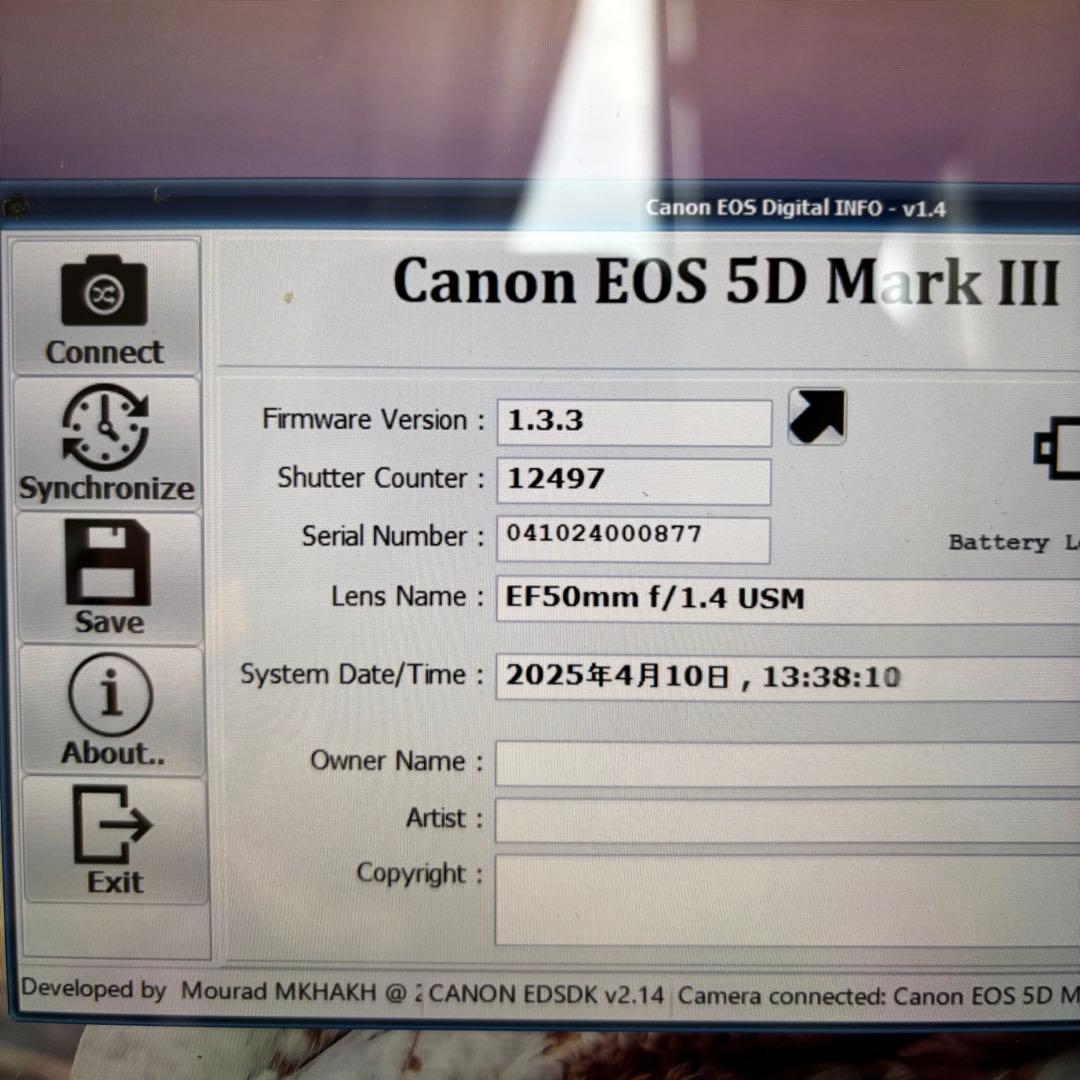Click the app icon in the title bar
The image size is (1080, 1080).
tap(15, 207)
